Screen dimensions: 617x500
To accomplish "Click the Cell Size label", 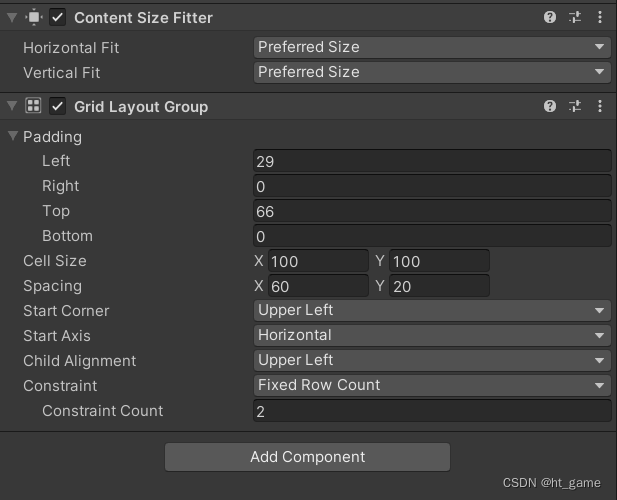I will [x=55, y=261].
